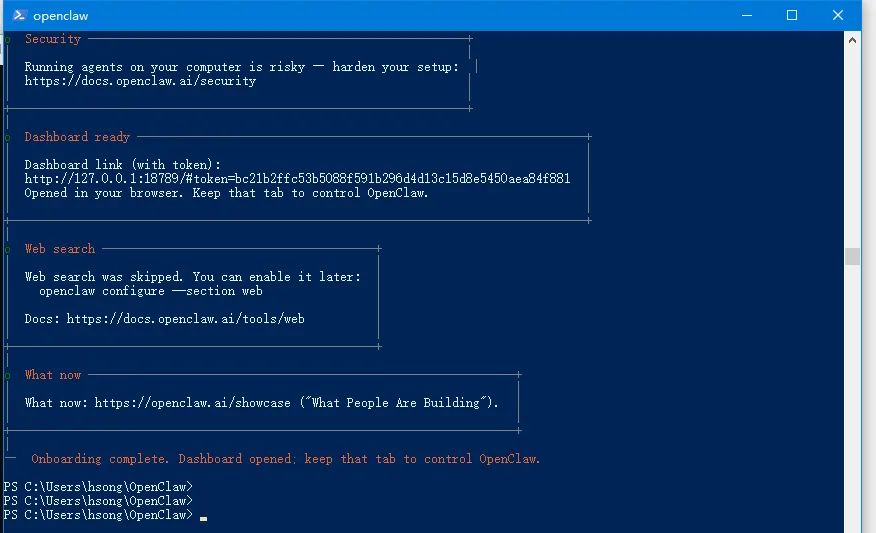Click the first PS C:\Users\hsong\OpenClaw prompt
Viewport: 876px width, 533px height.
click(98, 487)
